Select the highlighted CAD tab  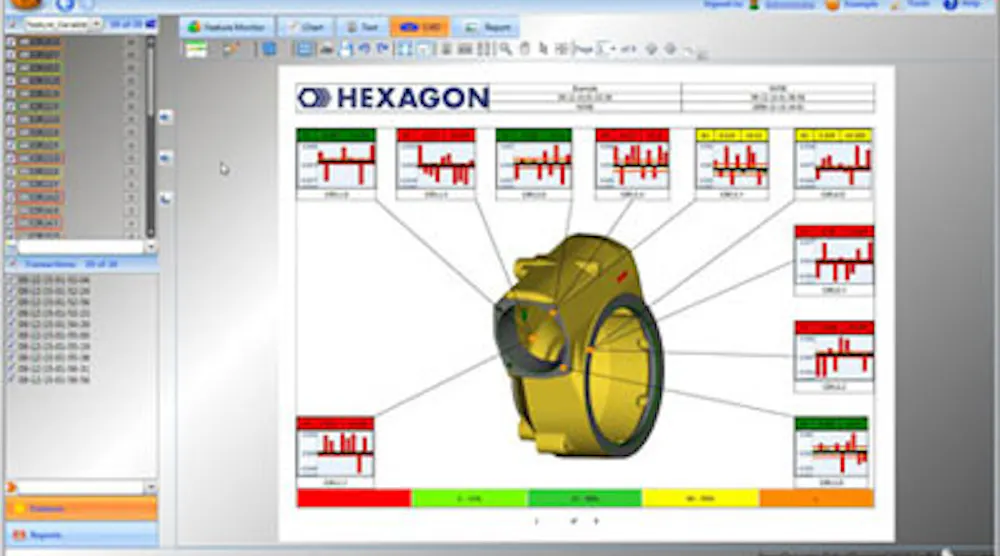(x=420, y=27)
